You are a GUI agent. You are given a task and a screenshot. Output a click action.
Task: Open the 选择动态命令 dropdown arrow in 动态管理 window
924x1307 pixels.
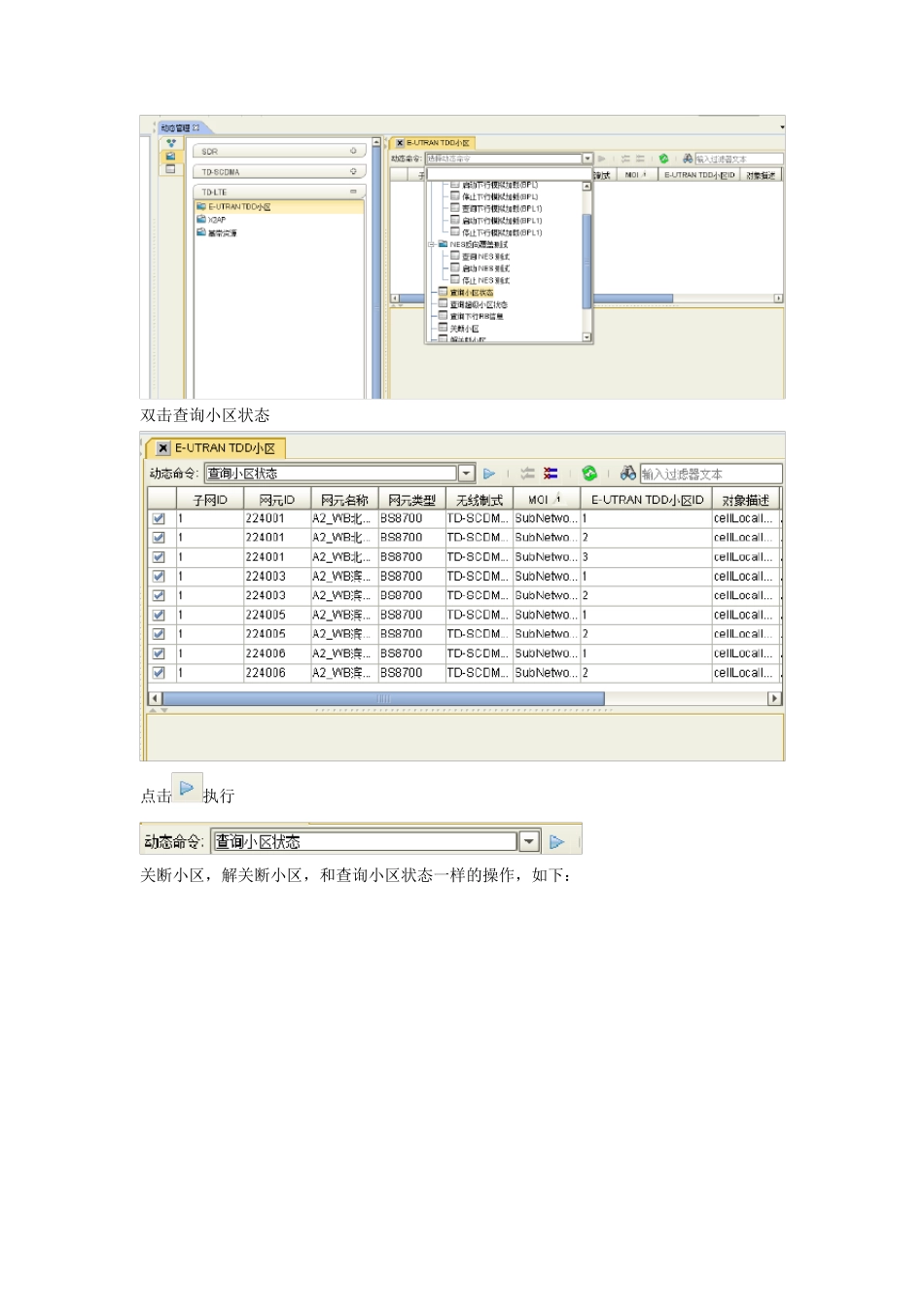587,159
